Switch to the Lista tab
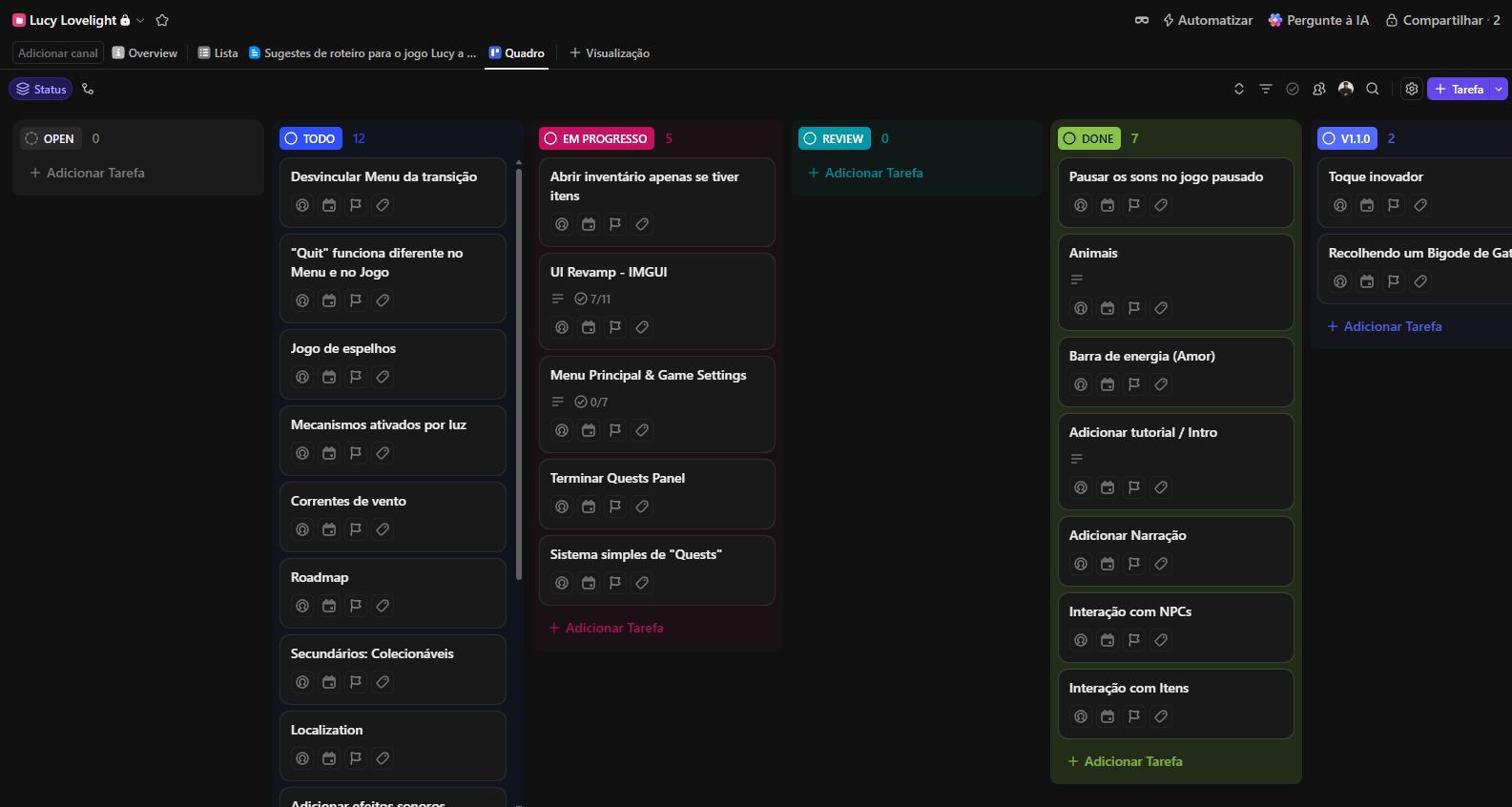 pyautogui.click(x=217, y=53)
